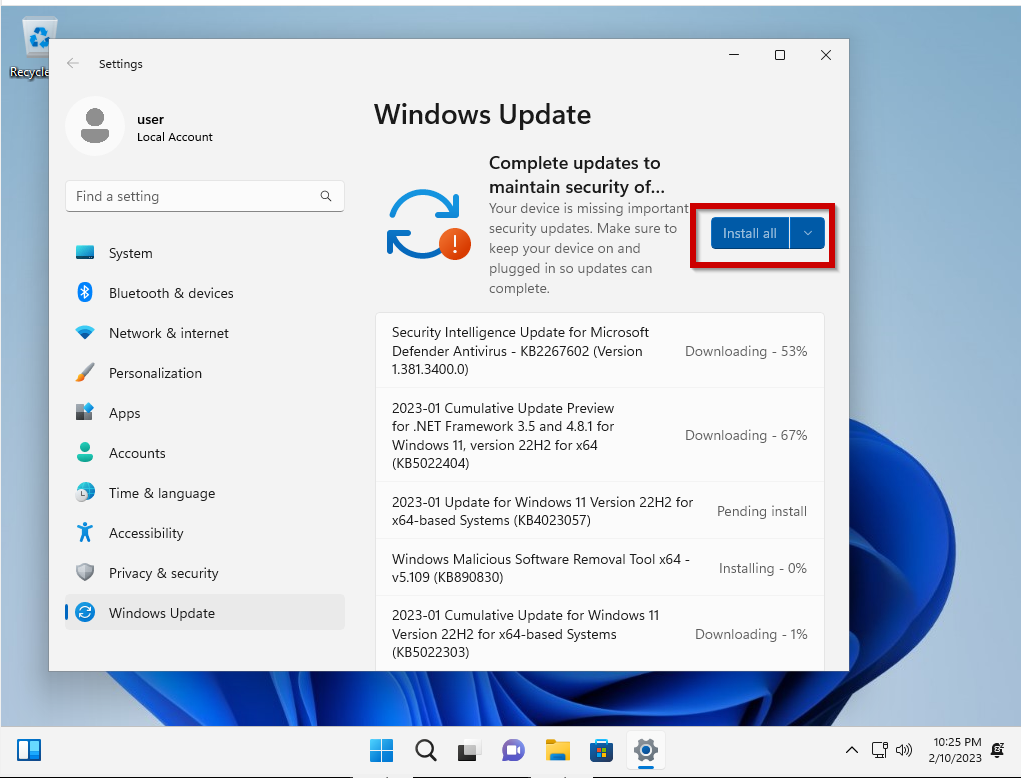Click the Accounts person icon
The height and width of the screenshot is (778, 1021).
85,452
